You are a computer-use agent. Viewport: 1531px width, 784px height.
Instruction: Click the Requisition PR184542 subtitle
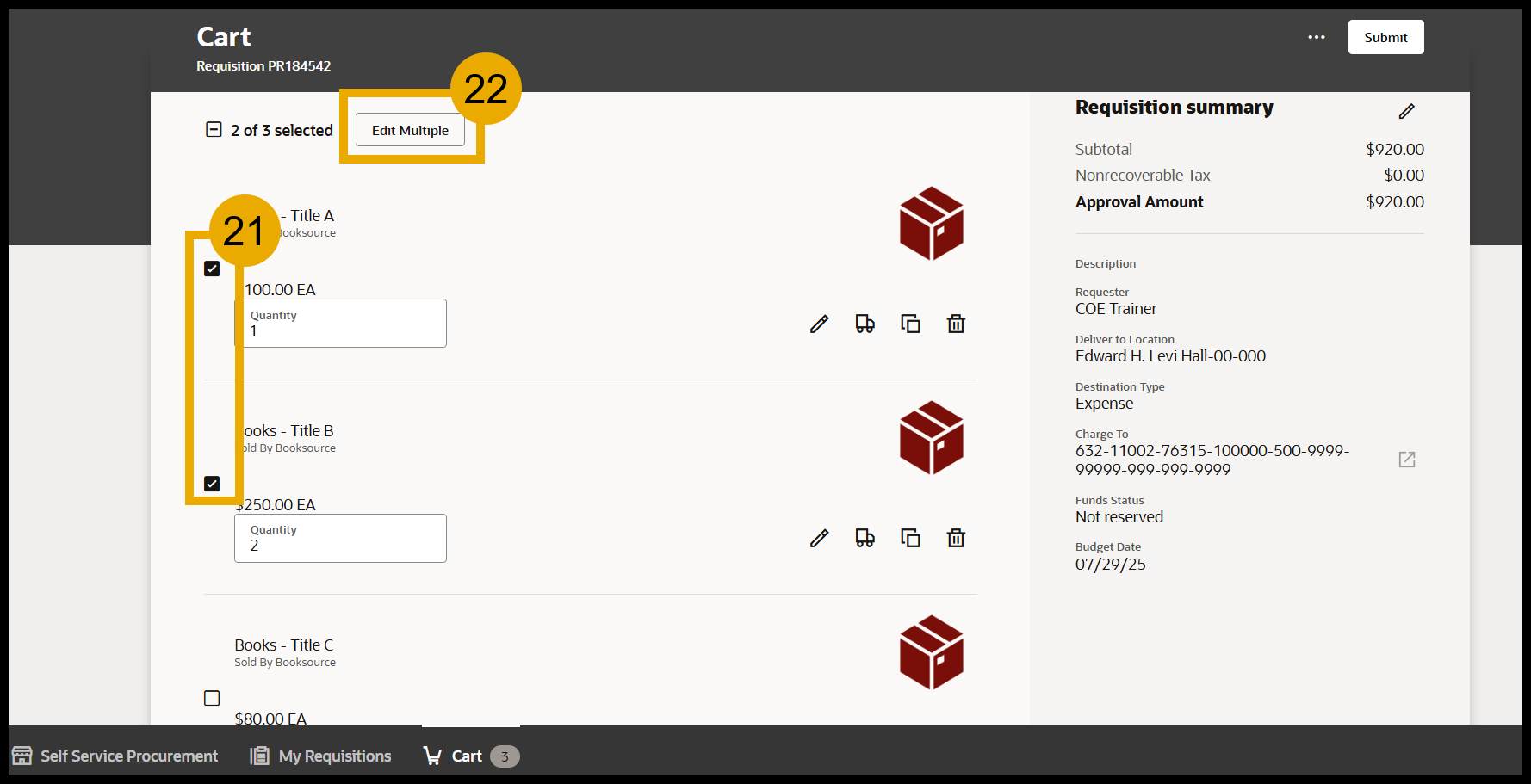coord(263,65)
